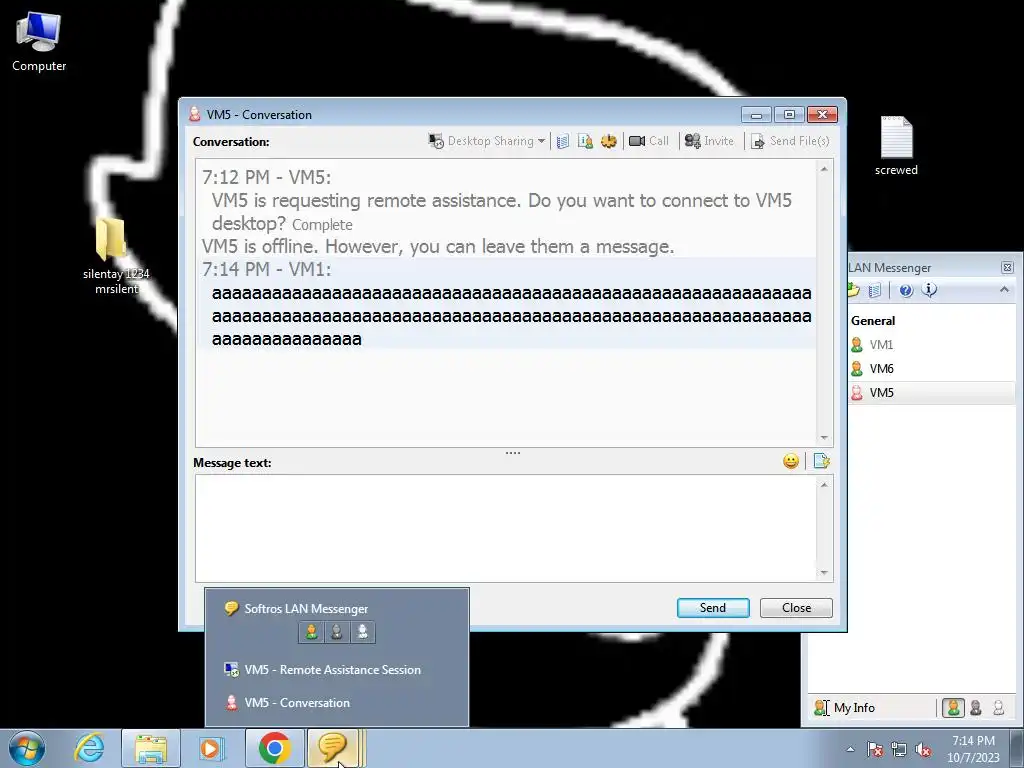Viewport: 1024px width, 768px height.
Task: Click the info bubble icon in LAN Messenger
Action: pos(929,290)
